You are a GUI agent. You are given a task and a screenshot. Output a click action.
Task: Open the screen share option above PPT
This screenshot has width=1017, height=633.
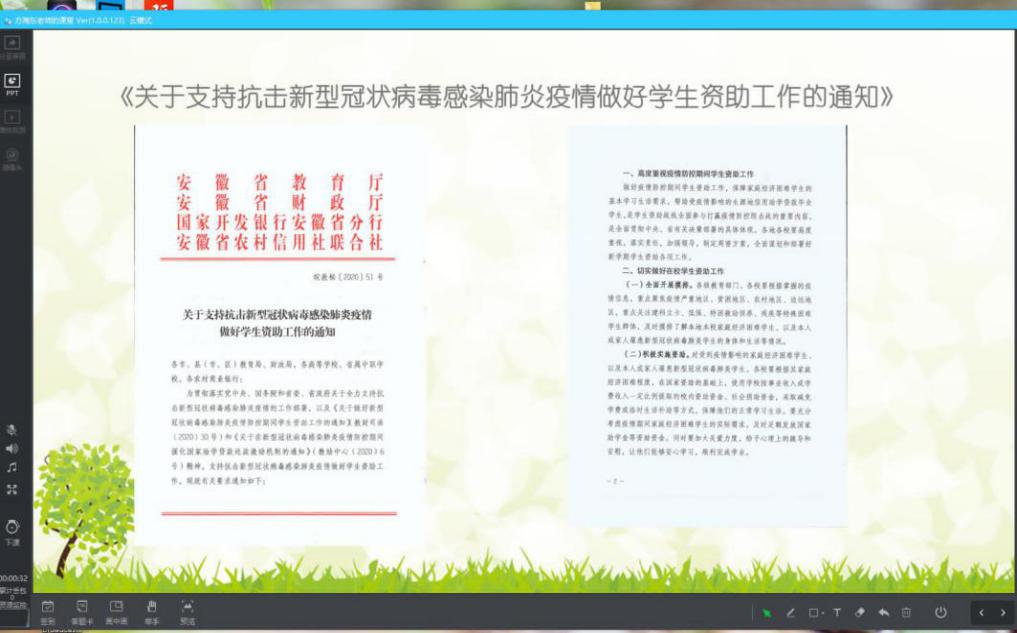click(x=12, y=47)
